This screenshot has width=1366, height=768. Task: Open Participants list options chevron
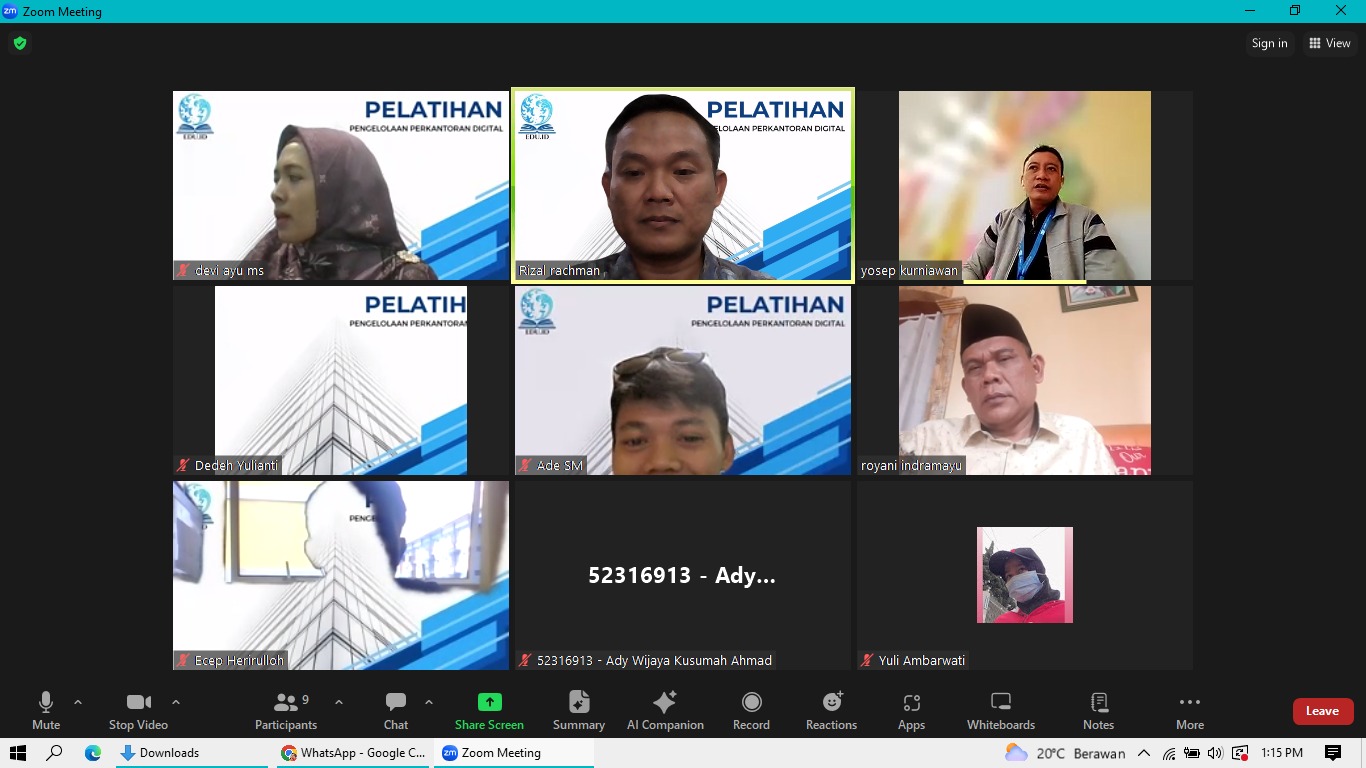[x=338, y=701]
